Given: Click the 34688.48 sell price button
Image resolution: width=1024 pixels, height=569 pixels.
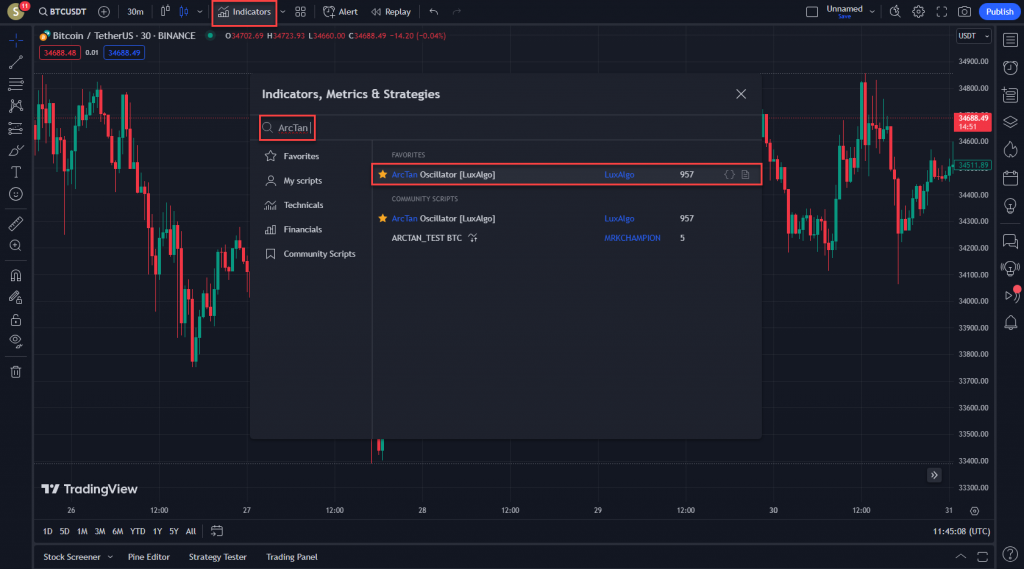Looking at the screenshot, I should (59, 53).
